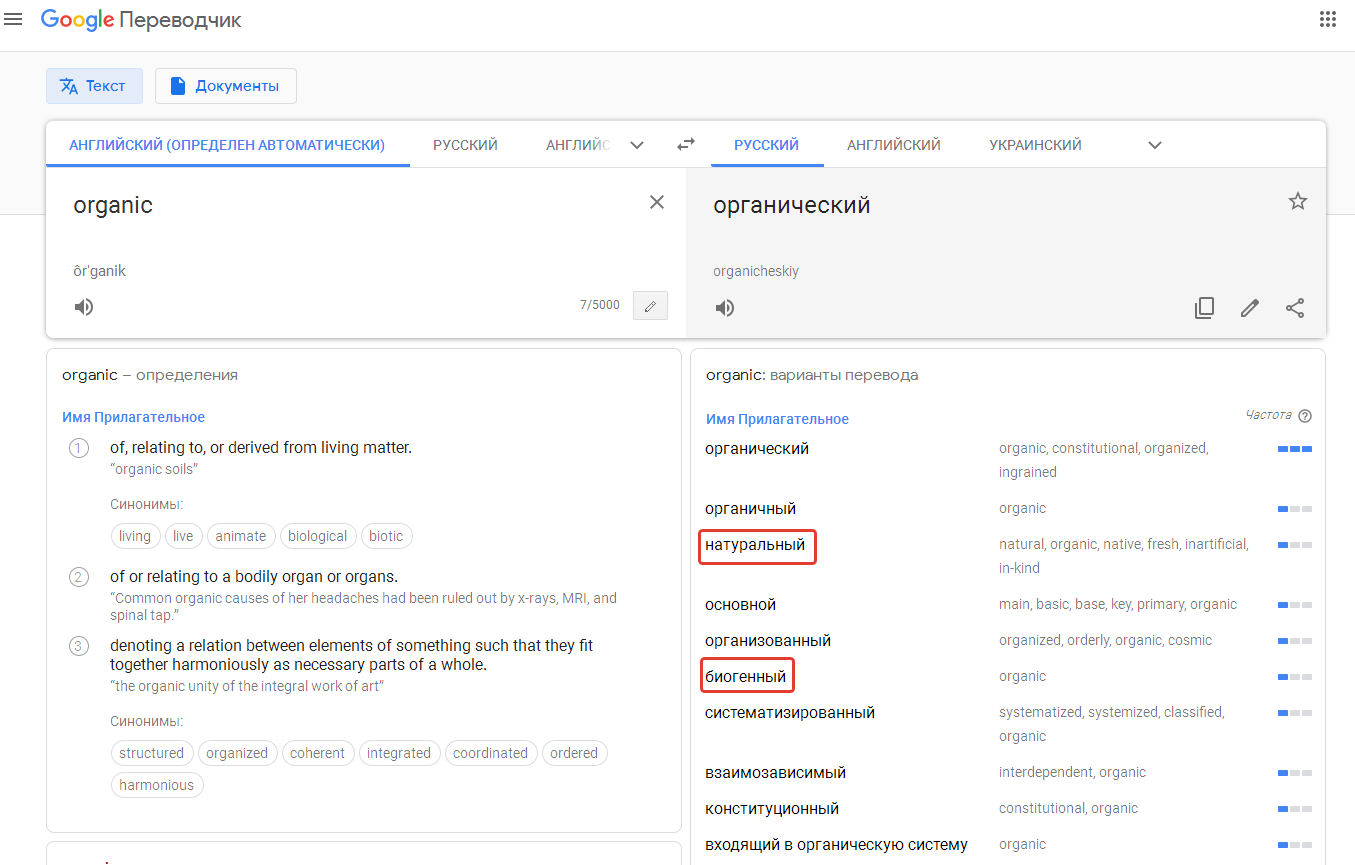Click synonym chip organized
Viewport: 1355px width, 865px height.
[237, 753]
